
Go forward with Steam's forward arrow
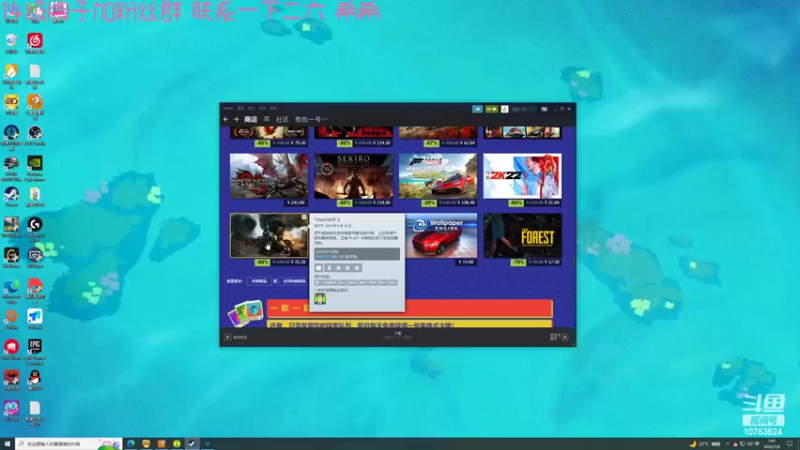click(236, 119)
